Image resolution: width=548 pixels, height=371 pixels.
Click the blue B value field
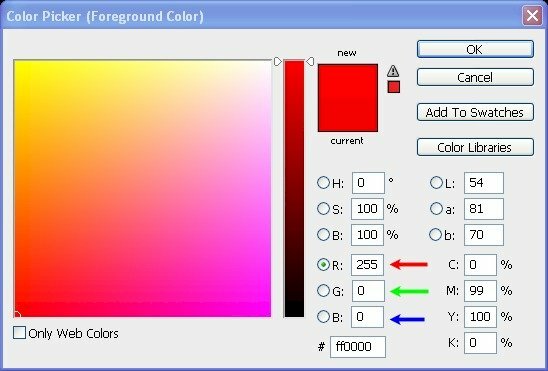pos(367,317)
